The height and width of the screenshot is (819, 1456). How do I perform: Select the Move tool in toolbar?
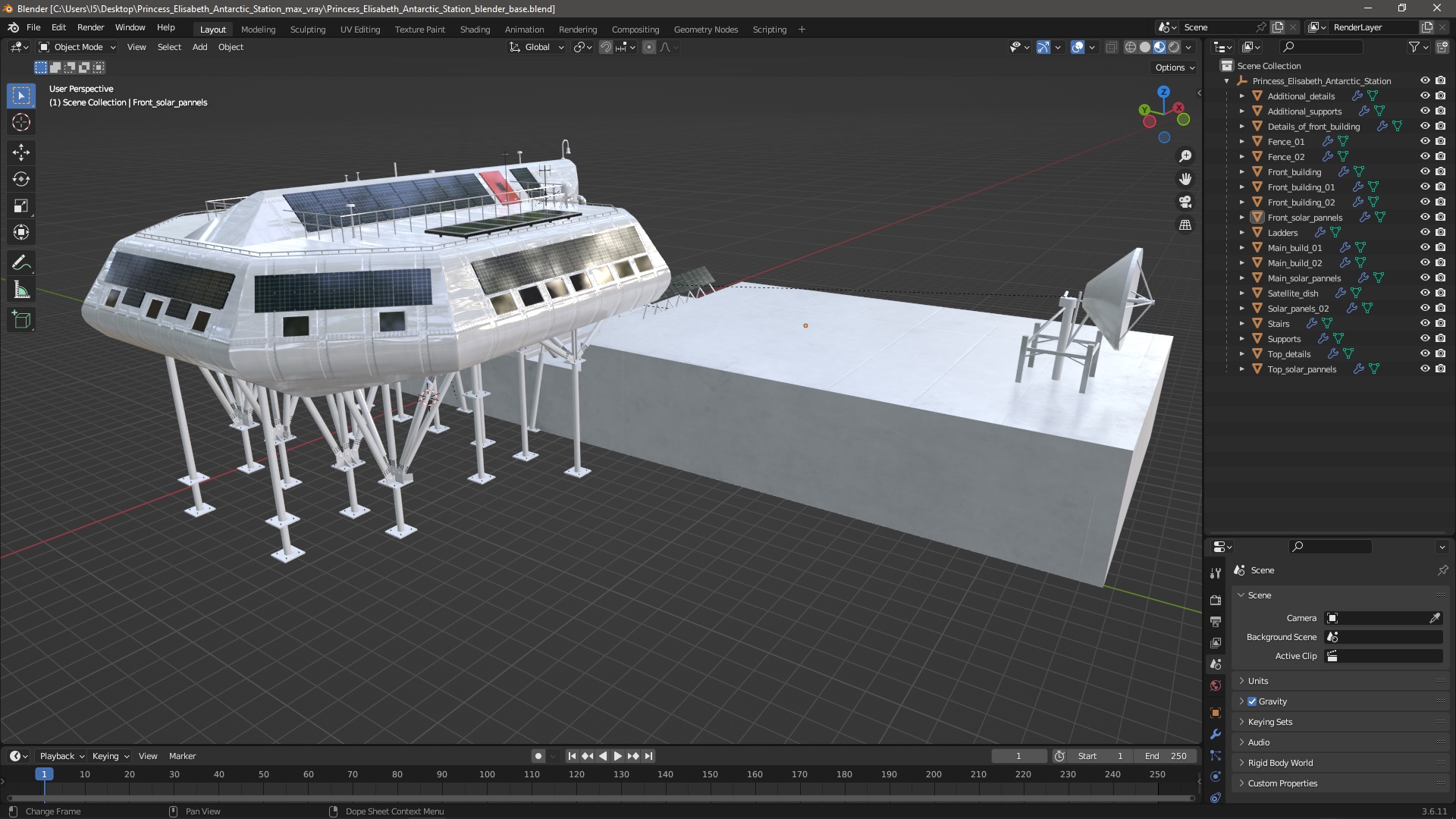click(21, 151)
